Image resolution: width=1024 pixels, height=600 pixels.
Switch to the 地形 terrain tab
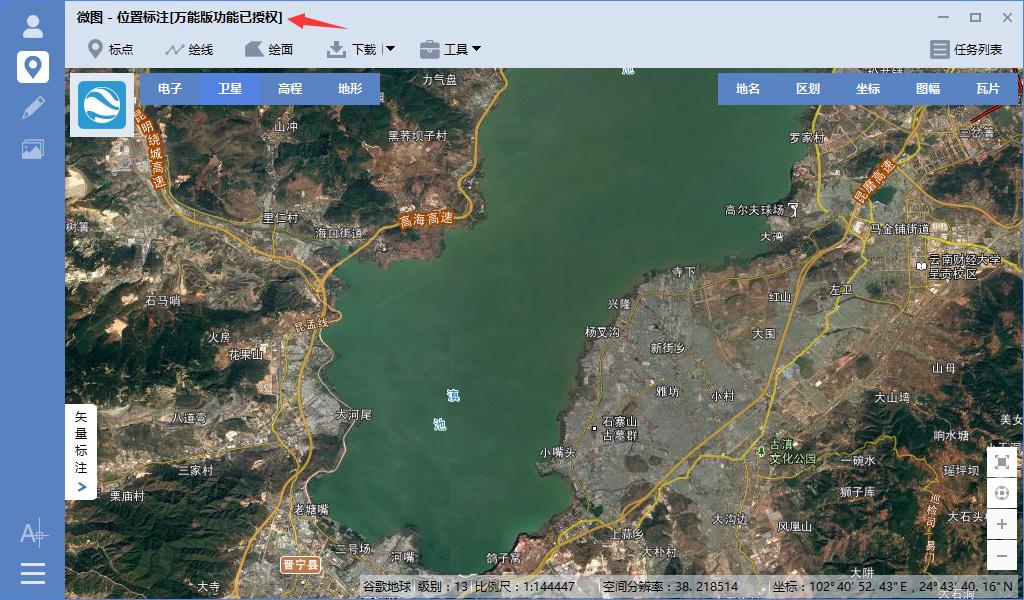(x=350, y=89)
